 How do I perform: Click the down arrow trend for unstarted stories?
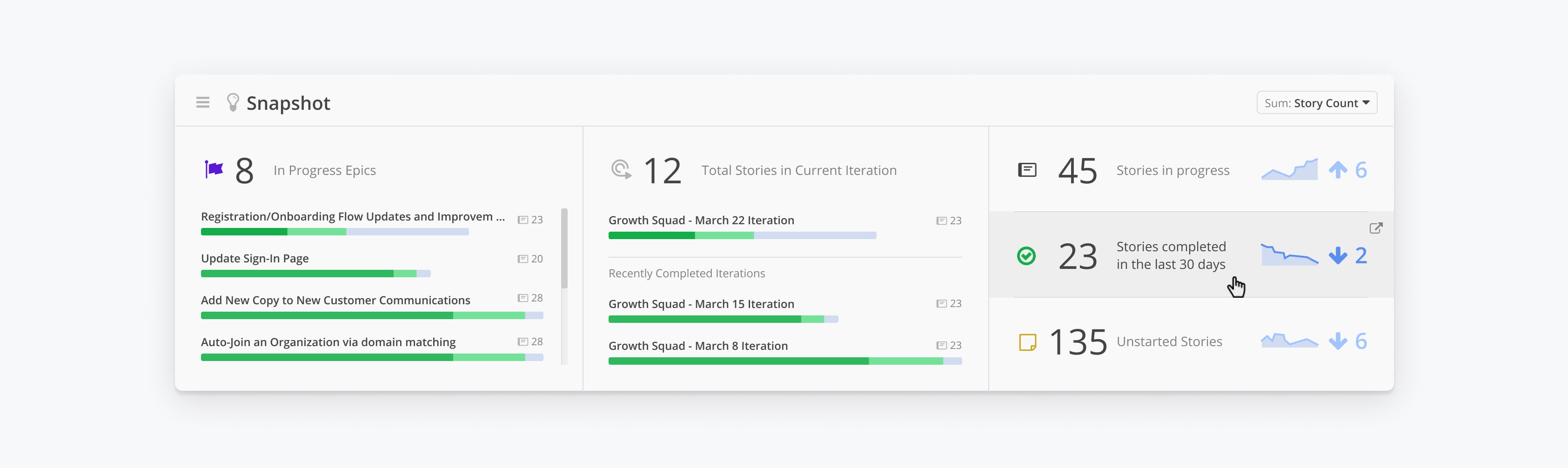click(x=1338, y=341)
